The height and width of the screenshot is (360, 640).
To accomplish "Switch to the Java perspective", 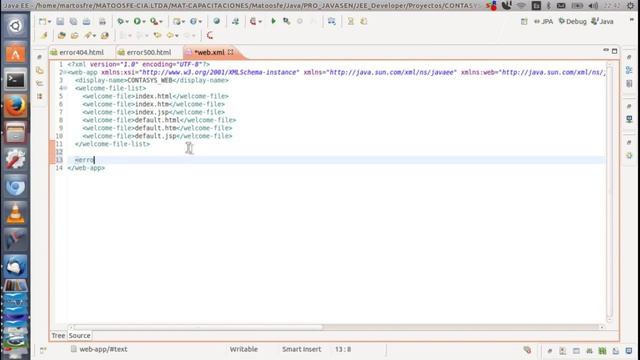I will [x=602, y=21].
